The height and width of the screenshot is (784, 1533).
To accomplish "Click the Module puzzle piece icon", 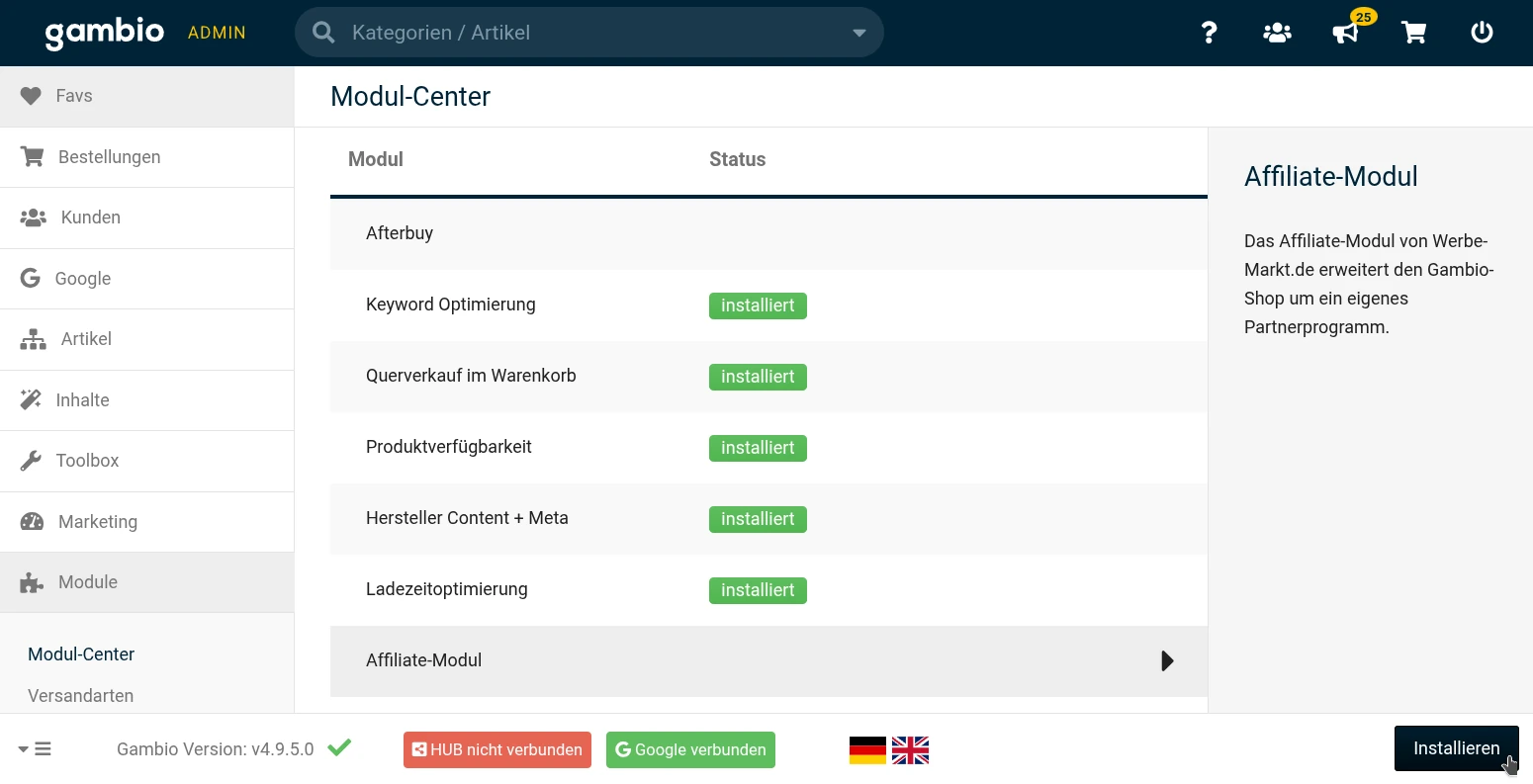I will pyautogui.click(x=32, y=582).
